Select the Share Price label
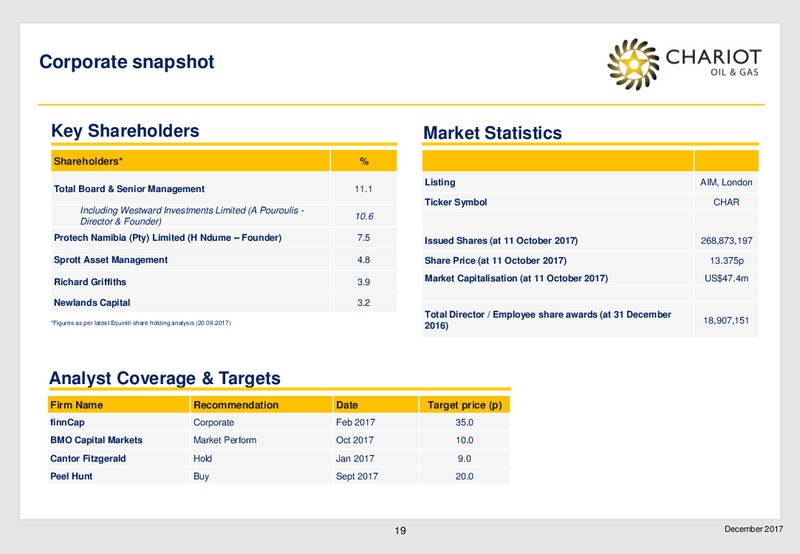 pos(495,260)
